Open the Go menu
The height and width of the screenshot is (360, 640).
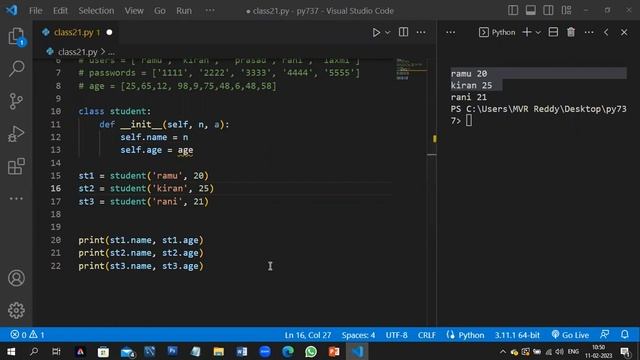pos(160,11)
